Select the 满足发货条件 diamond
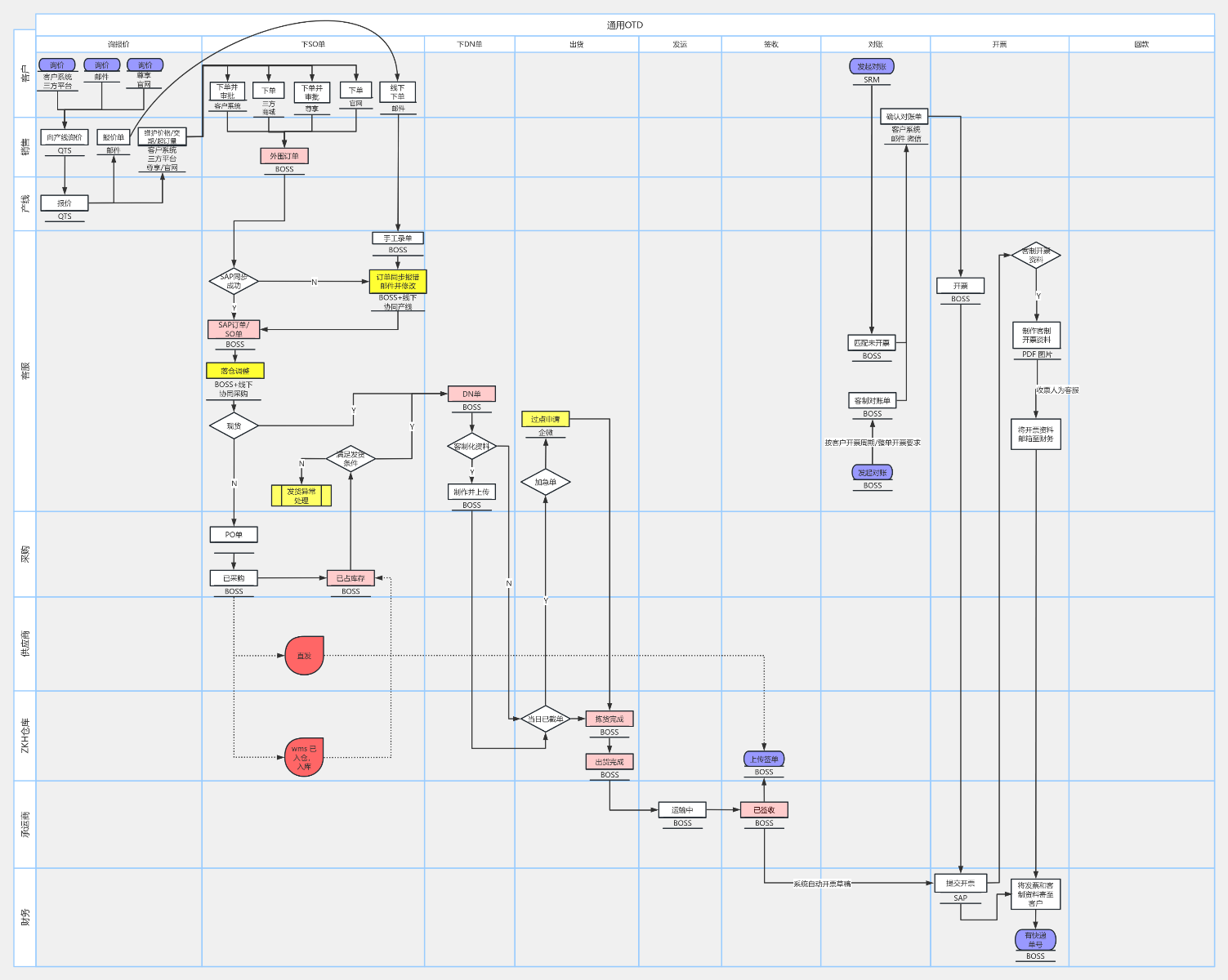The width and height of the screenshot is (1228, 980). click(x=351, y=459)
